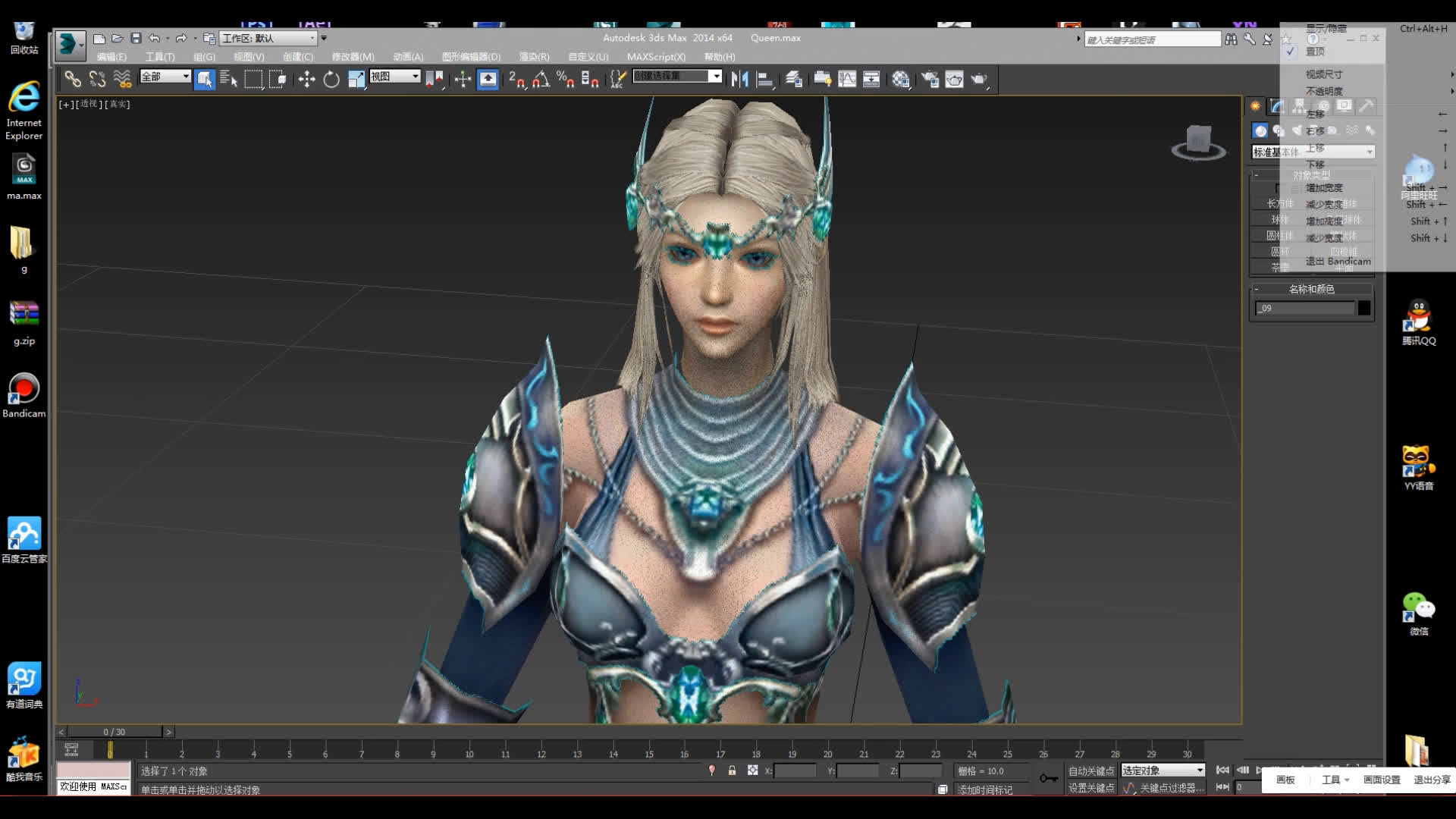1456x819 pixels.
Task: Click the Redo arrow icon
Action: (x=180, y=39)
